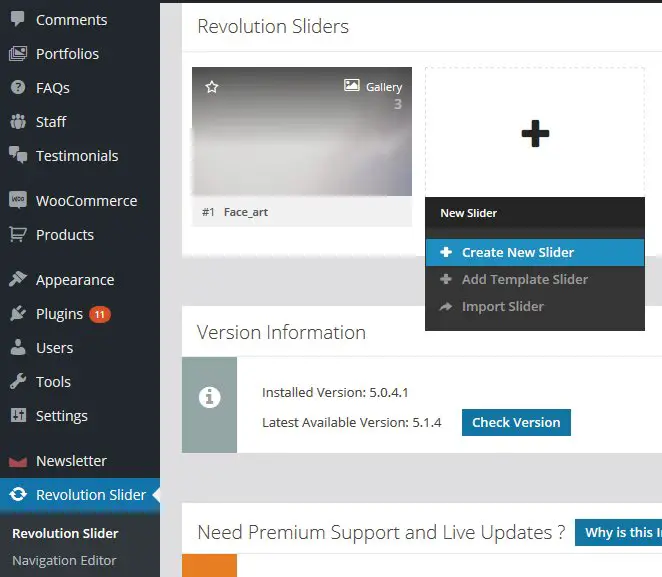Viewport: 662px width, 577px height.
Task: Click the arrow icon beside Import Slider
Action: click(x=446, y=306)
